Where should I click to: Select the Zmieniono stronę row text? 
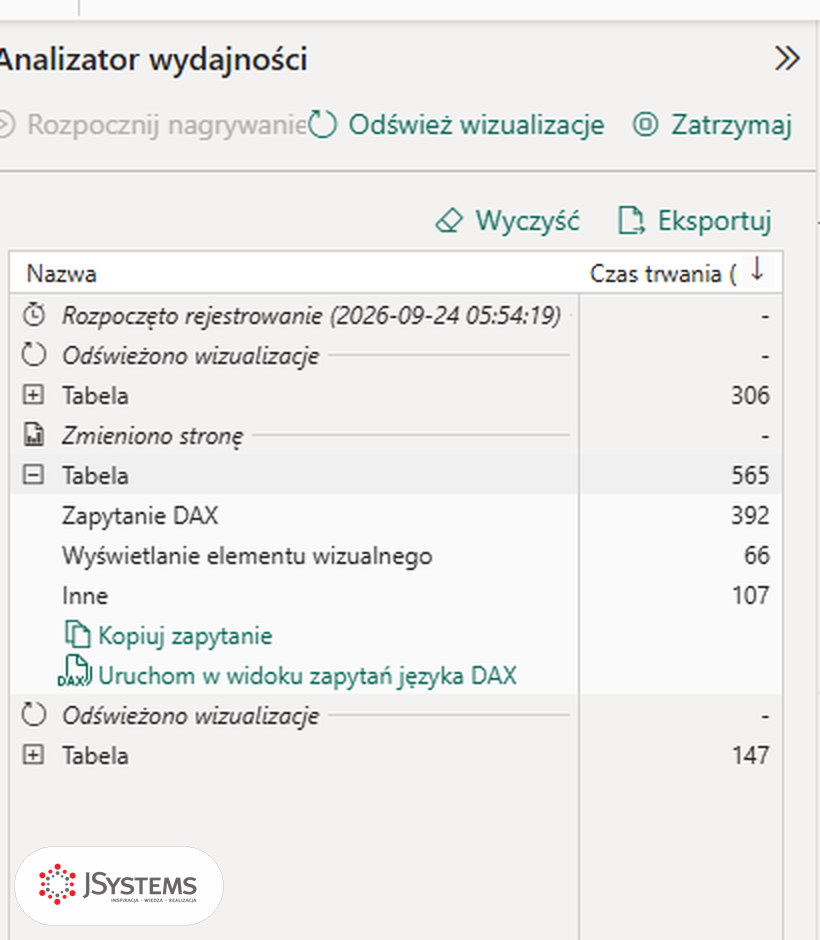(x=153, y=436)
